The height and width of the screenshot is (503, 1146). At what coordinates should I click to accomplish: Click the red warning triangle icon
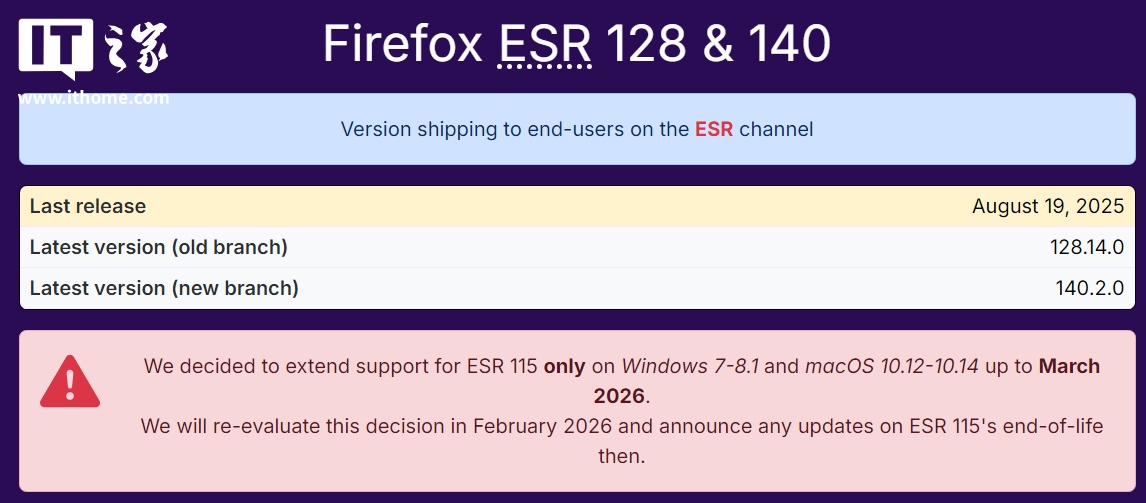pos(69,381)
